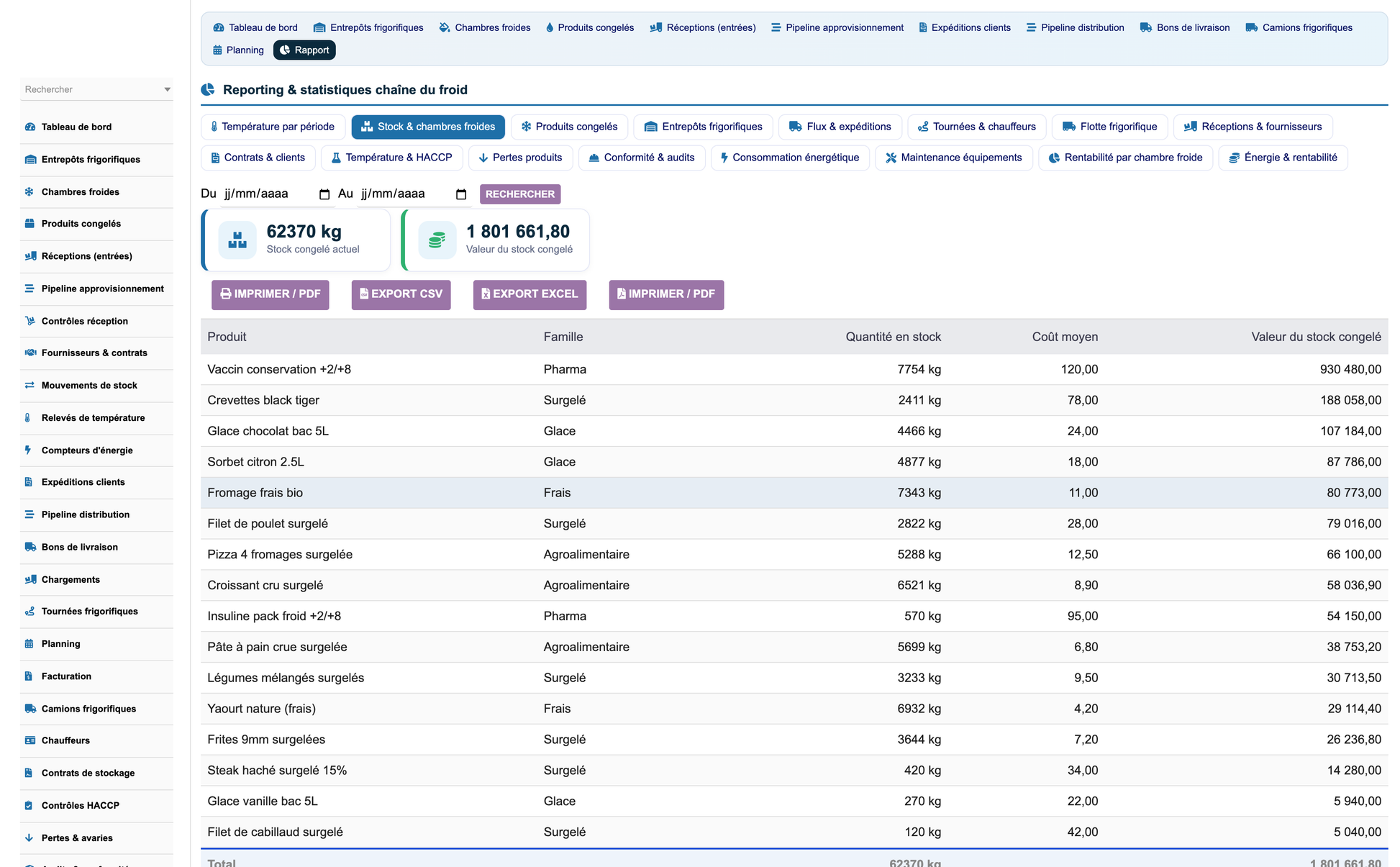This screenshot has width=1400, height=867.
Task: Click the Du date input field
Action: pos(276,194)
